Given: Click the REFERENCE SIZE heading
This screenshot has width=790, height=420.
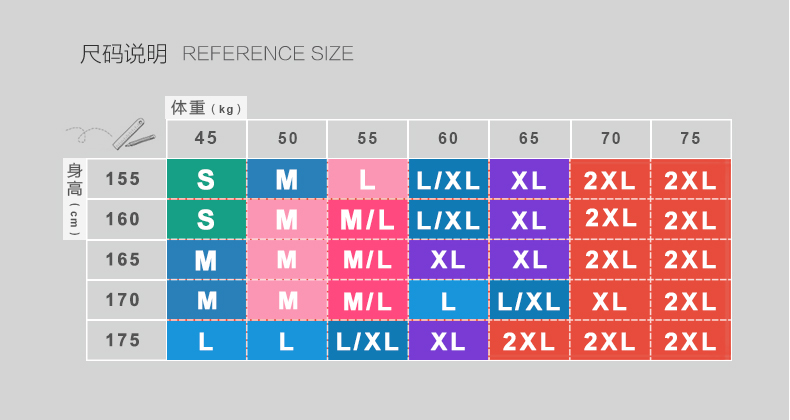Looking at the screenshot, I should click(x=268, y=54).
